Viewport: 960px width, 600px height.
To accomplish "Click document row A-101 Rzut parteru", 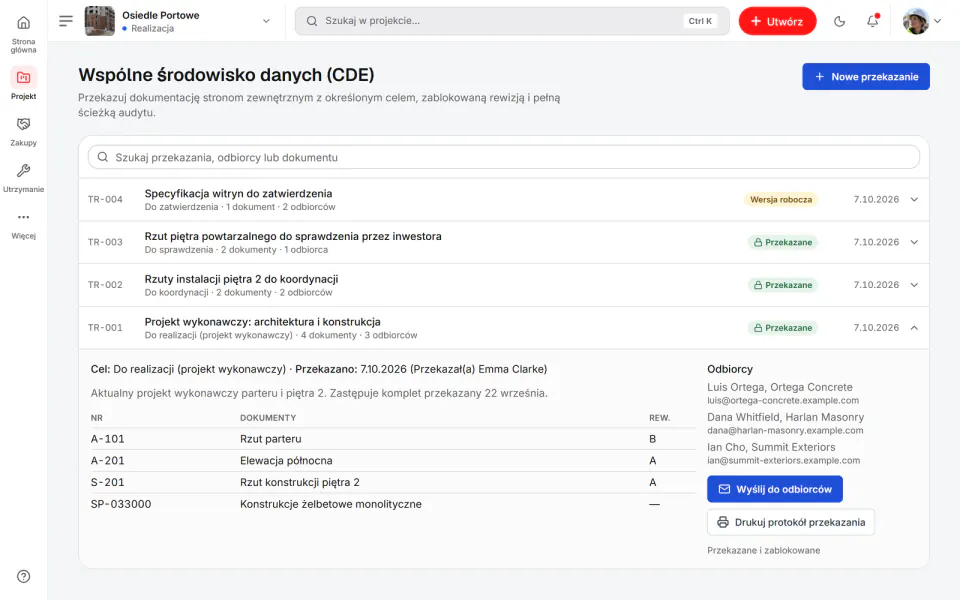I will point(393,439).
